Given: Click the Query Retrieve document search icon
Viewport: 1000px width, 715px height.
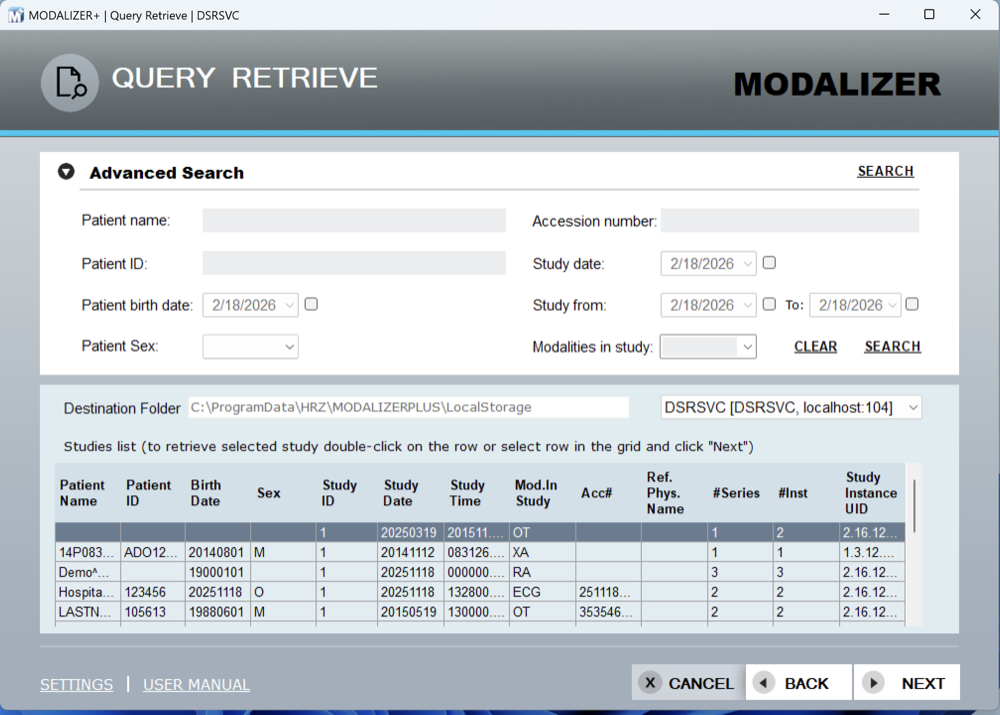Looking at the screenshot, I should click(70, 82).
